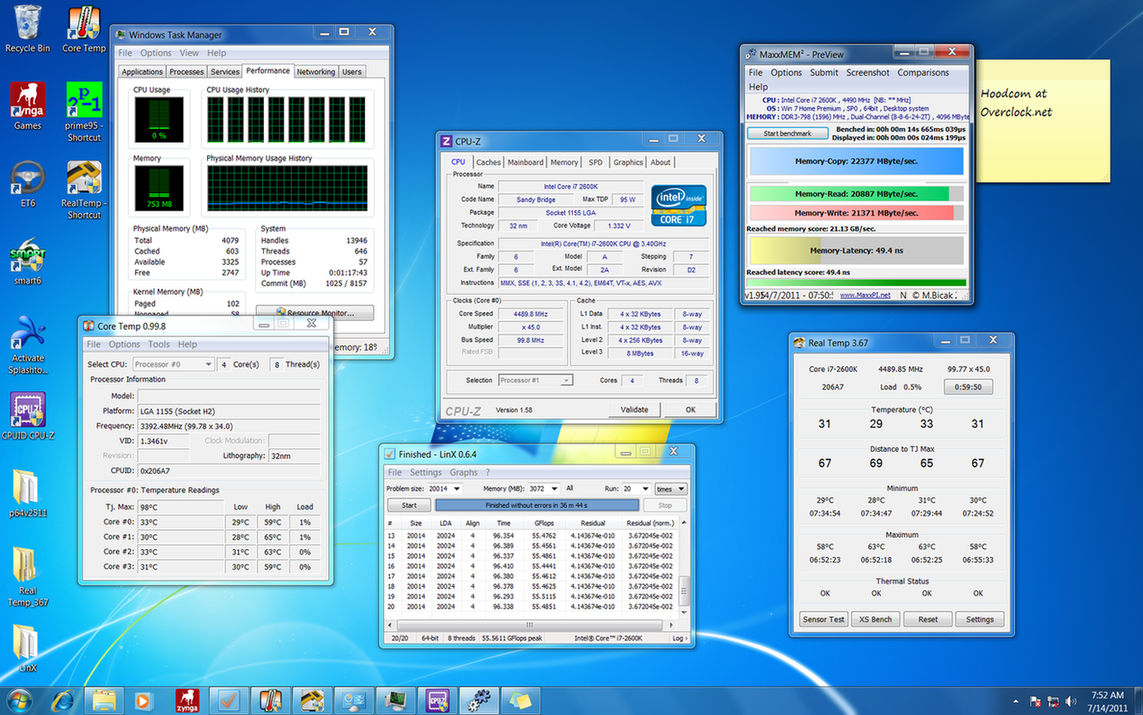This screenshot has height=715, width=1143.
Task: Open the ET6 desktop icon
Action: pos(28,184)
